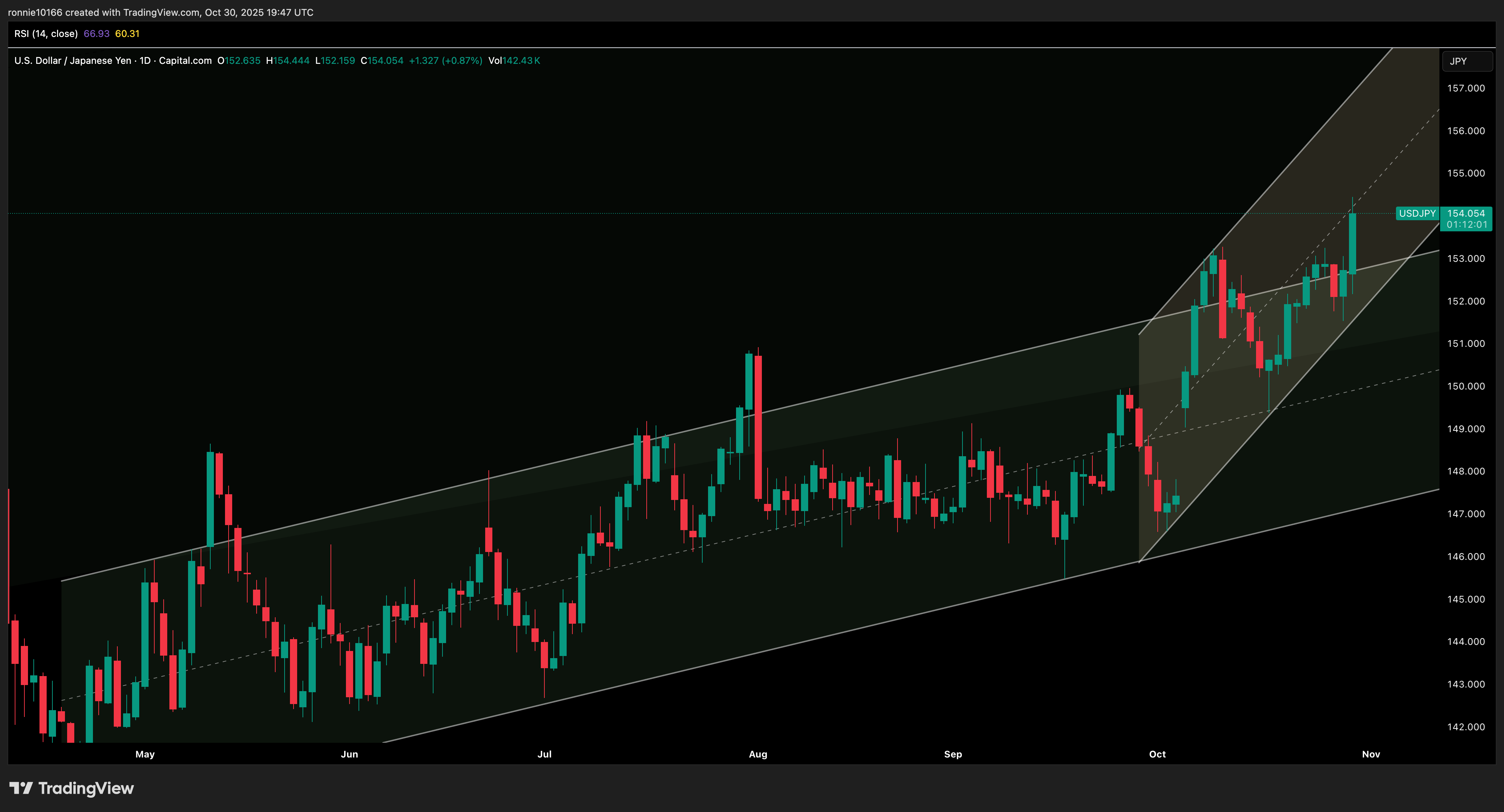This screenshot has width=1504, height=812.
Task: Click the yellow RSI smoothing value 60.31
Action: click(x=127, y=33)
